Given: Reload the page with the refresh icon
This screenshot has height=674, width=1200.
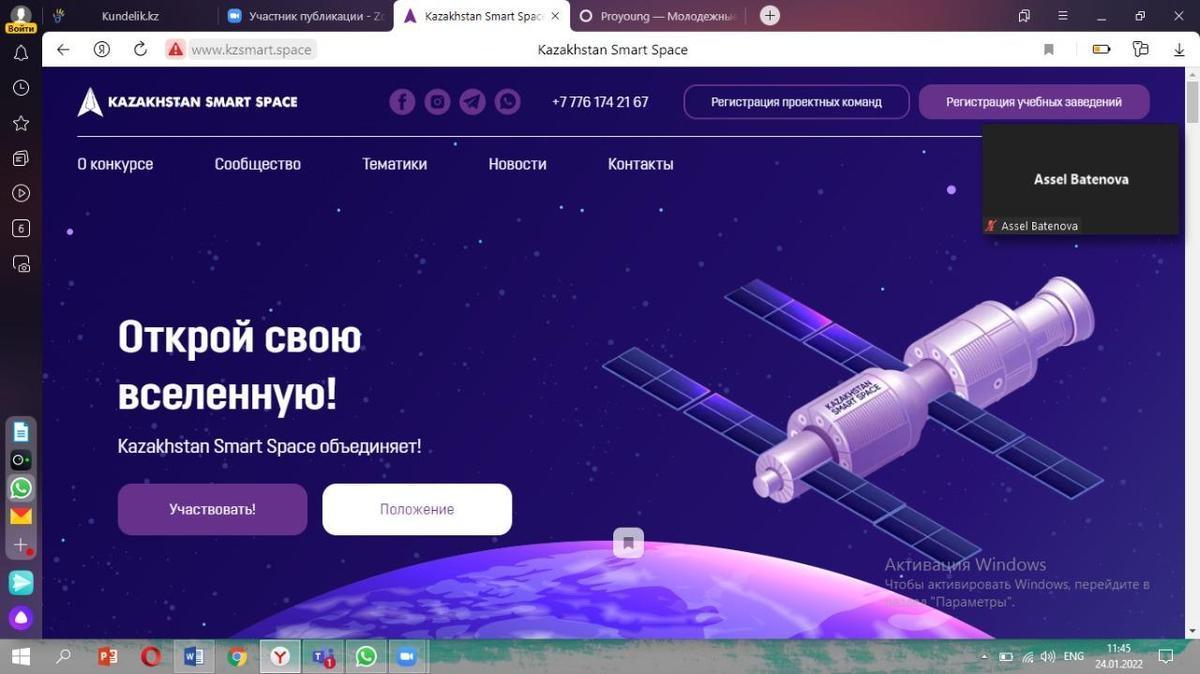Looking at the screenshot, I should [x=140, y=49].
